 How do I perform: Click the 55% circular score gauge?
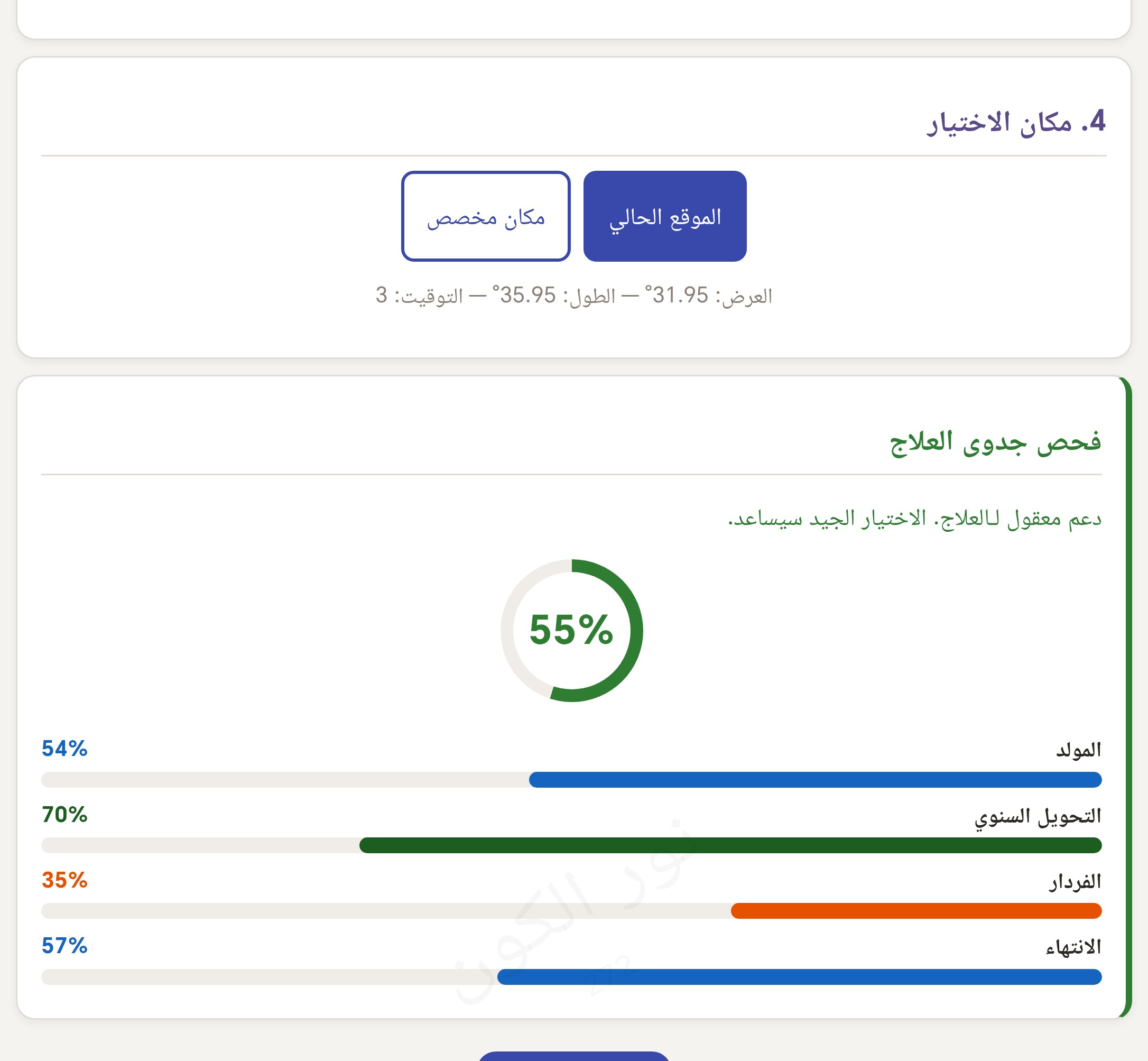[x=572, y=630]
